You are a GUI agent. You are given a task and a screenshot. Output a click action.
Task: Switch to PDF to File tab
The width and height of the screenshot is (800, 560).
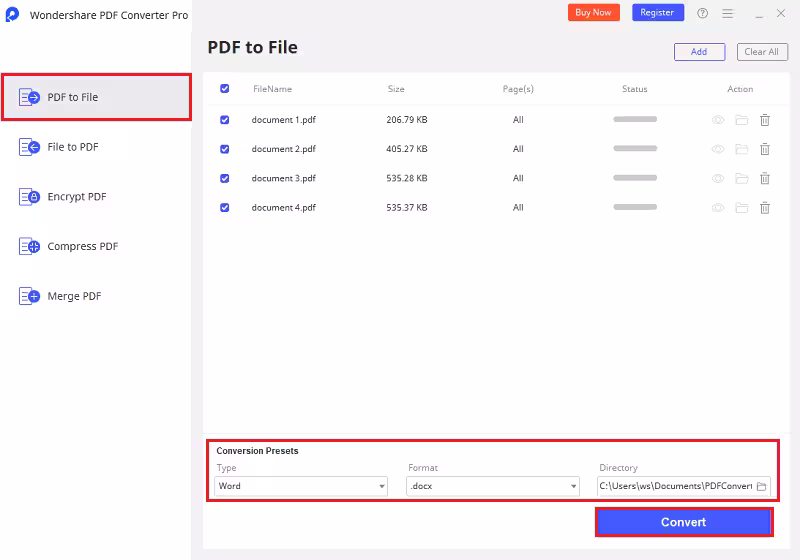click(x=96, y=97)
